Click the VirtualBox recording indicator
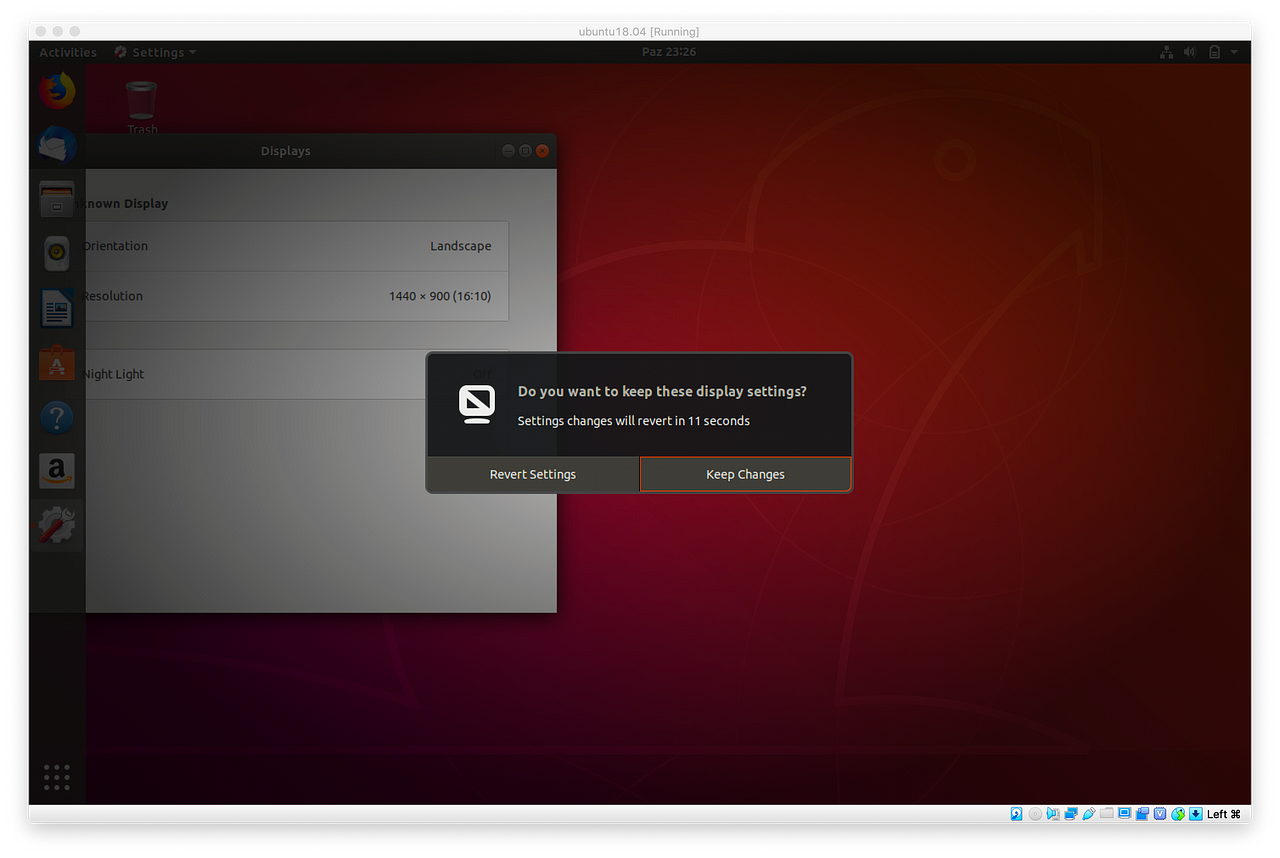The image size is (1280, 858). (1142, 814)
